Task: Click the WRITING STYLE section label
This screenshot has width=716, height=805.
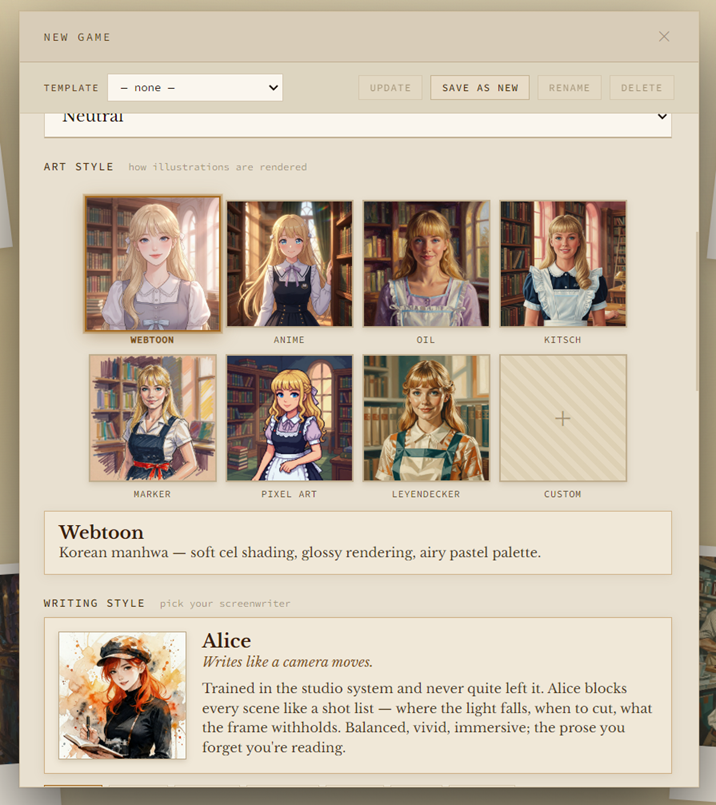Action: click(x=94, y=603)
